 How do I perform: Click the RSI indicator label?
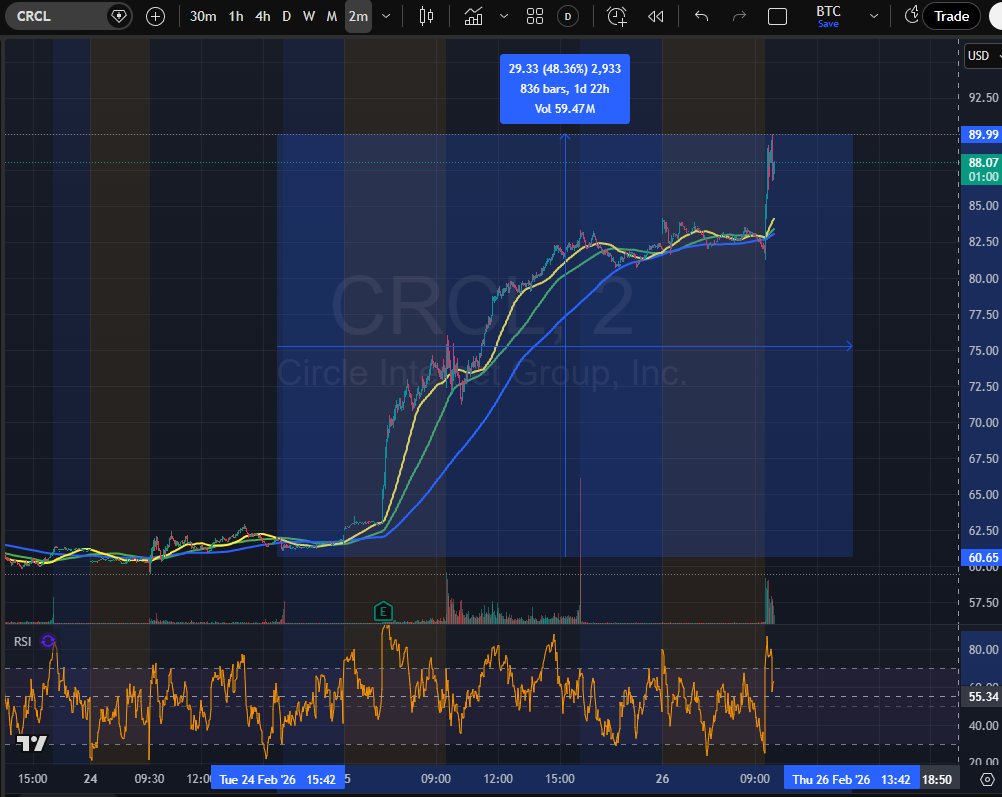coord(22,641)
